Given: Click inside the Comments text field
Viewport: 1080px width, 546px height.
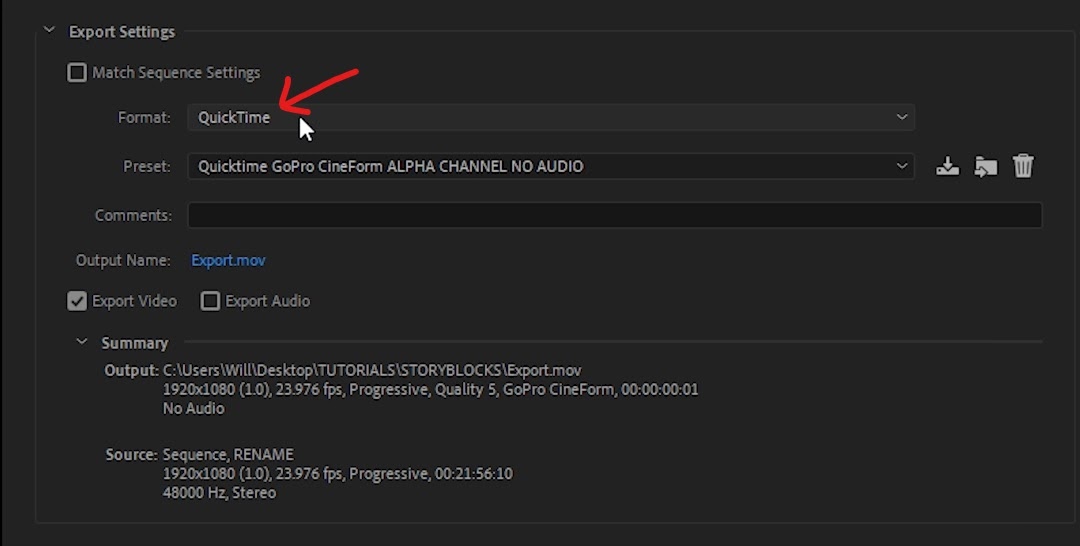Looking at the screenshot, I should click(x=614, y=215).
